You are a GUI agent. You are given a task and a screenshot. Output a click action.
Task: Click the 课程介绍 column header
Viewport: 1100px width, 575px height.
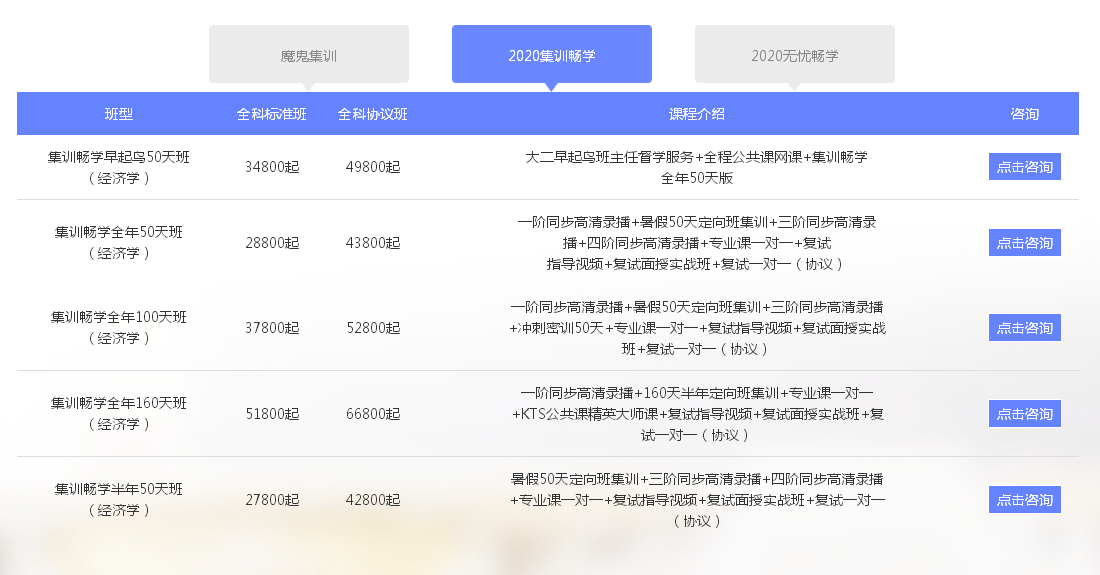[697, 114]
